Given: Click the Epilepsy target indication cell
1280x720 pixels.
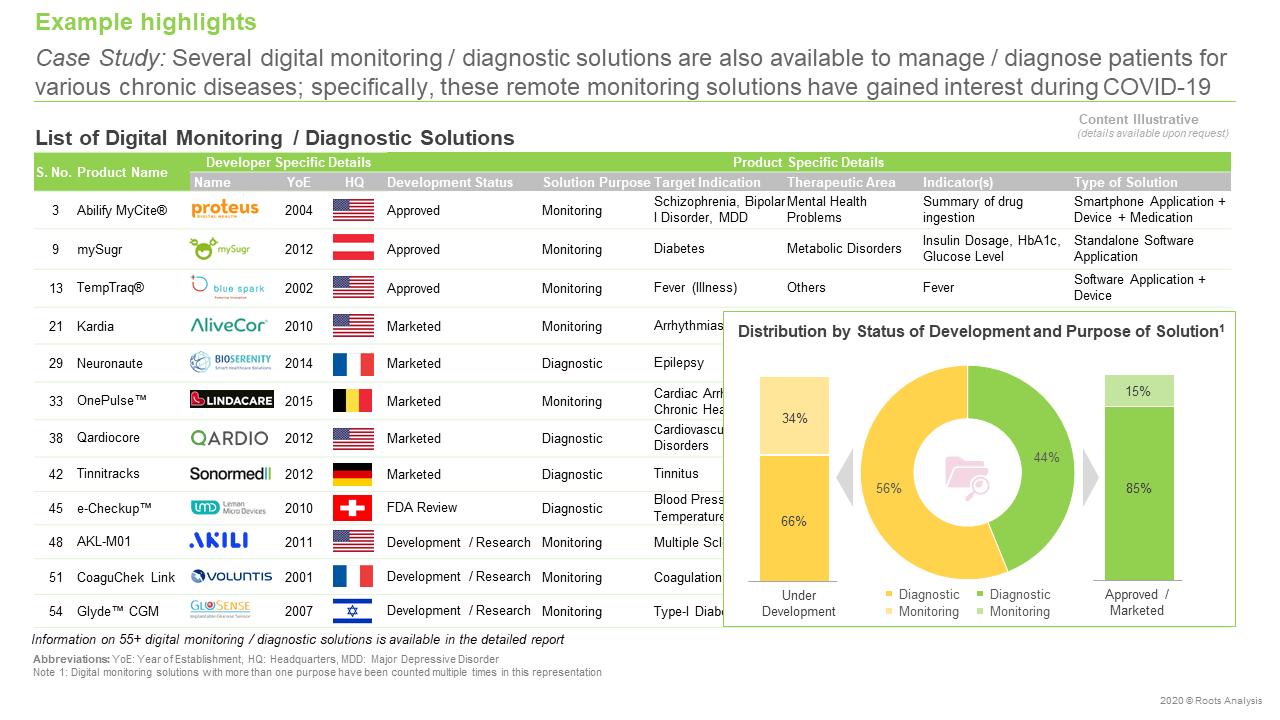Looking at the screenshot, I should (x=679, y=363).
